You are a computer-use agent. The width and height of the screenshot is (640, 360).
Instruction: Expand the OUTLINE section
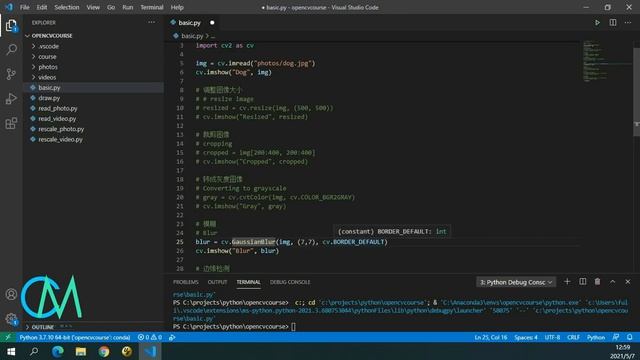click(94, 327)
